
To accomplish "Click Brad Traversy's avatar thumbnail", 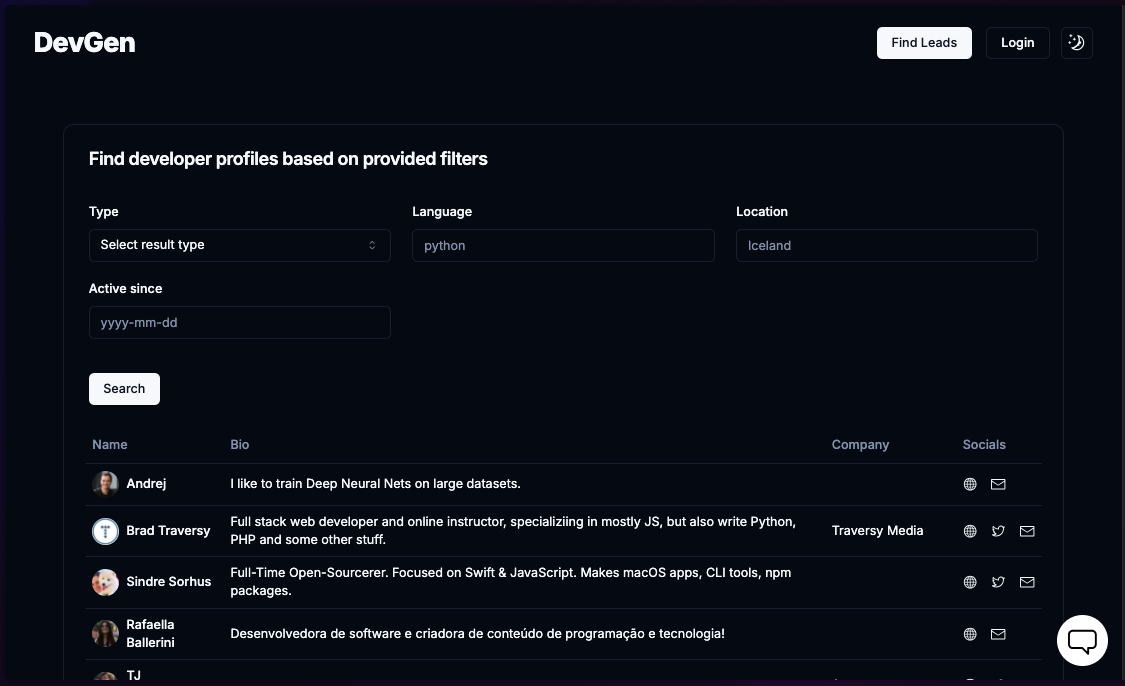I will 105,531.
